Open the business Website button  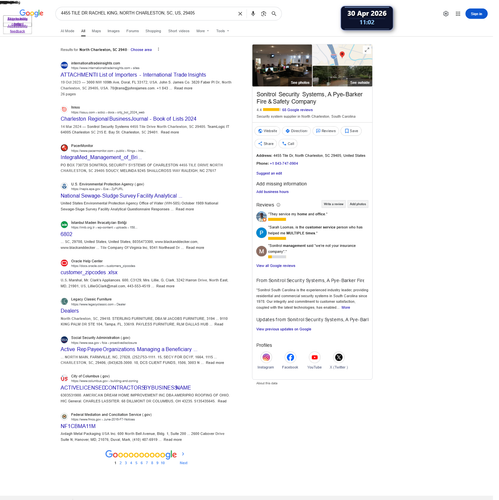(x=268, y=131)
